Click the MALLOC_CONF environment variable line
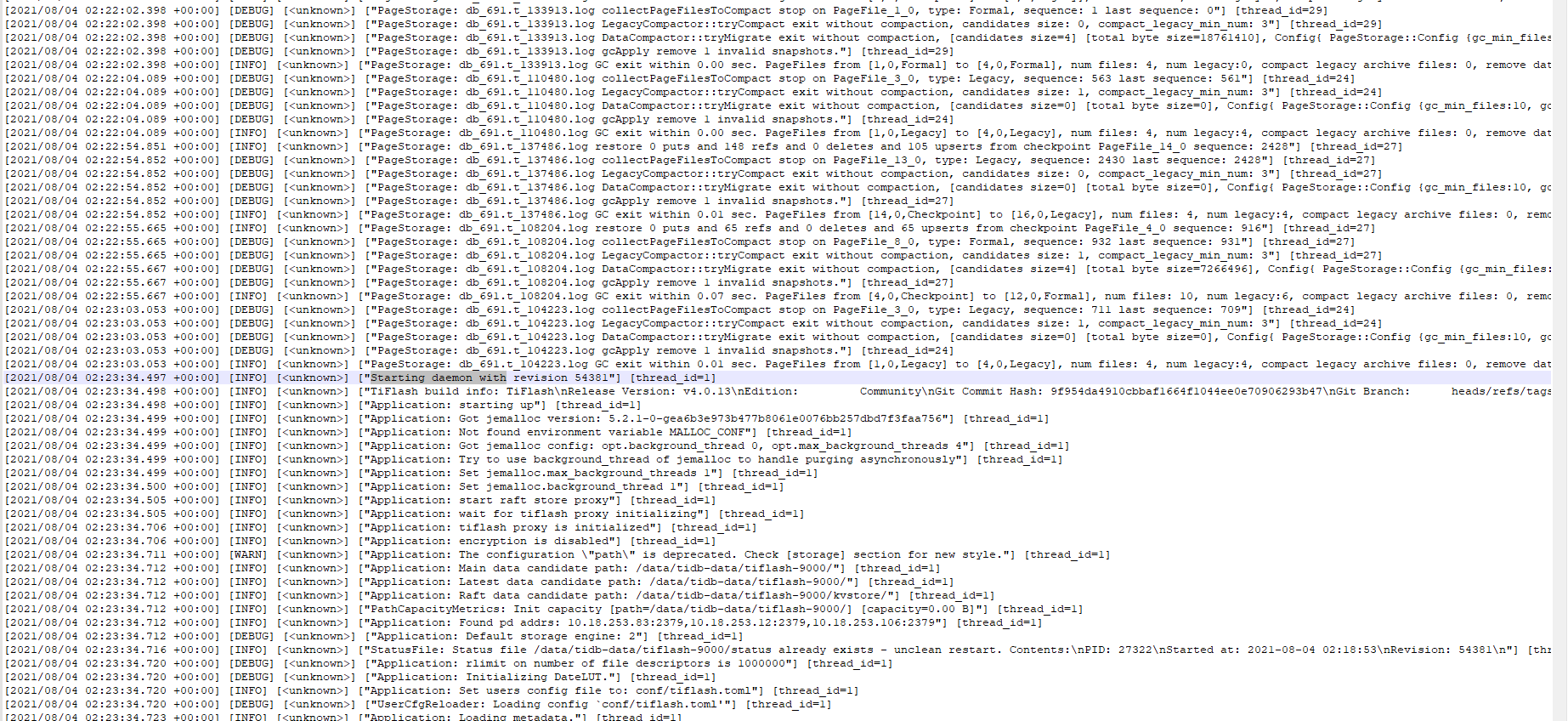 tap(428, 432)
